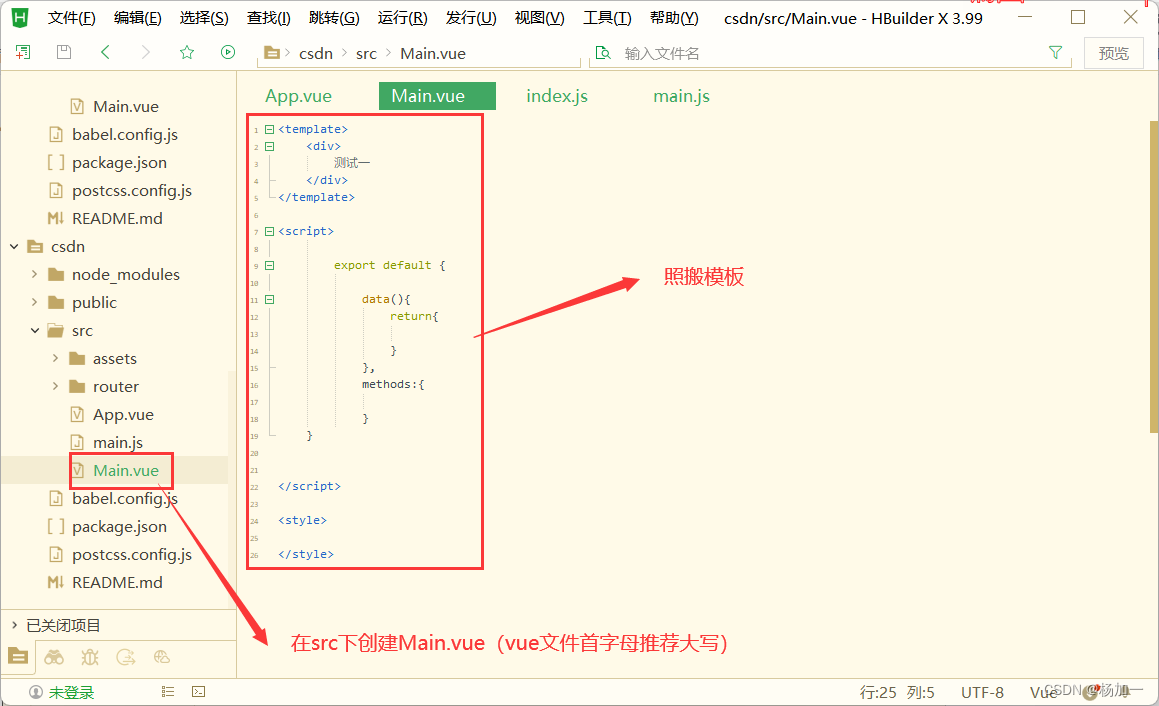Fold the div block at line 2
Screen dimensions: 1159x706
point(270,146)
